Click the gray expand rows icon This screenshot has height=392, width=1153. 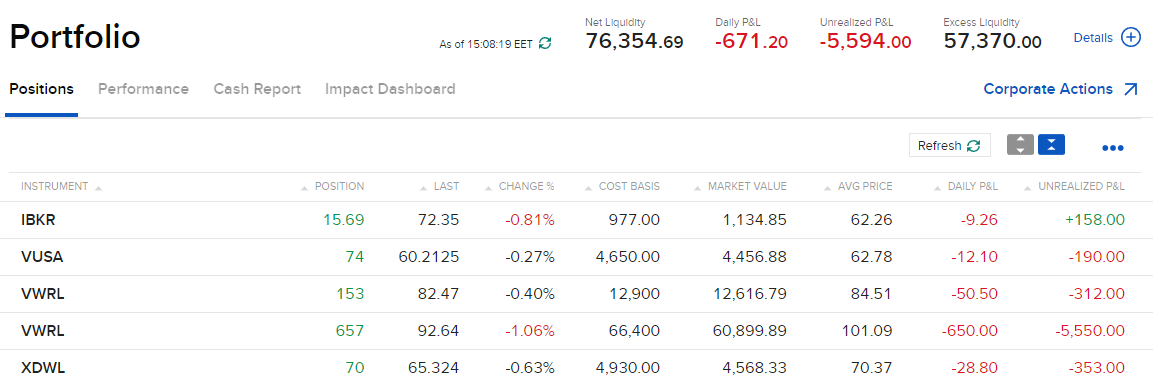point(1021,145)
